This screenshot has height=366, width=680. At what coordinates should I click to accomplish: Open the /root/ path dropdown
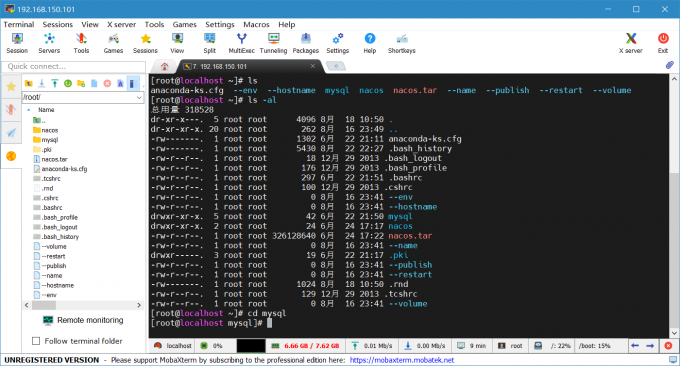[139, 97]
